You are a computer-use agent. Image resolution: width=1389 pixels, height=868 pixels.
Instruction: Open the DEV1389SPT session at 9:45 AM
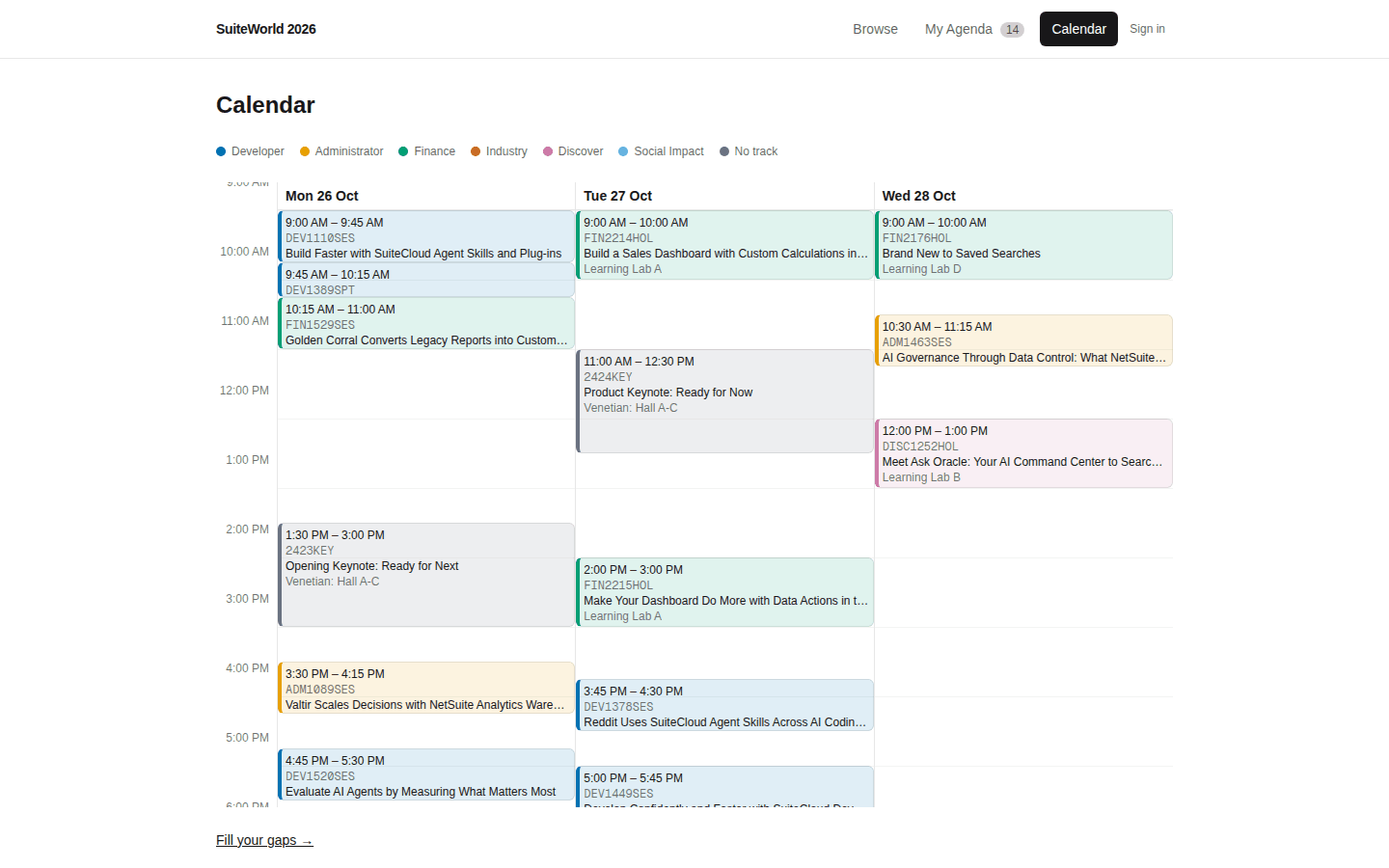(x=426, y=281)
